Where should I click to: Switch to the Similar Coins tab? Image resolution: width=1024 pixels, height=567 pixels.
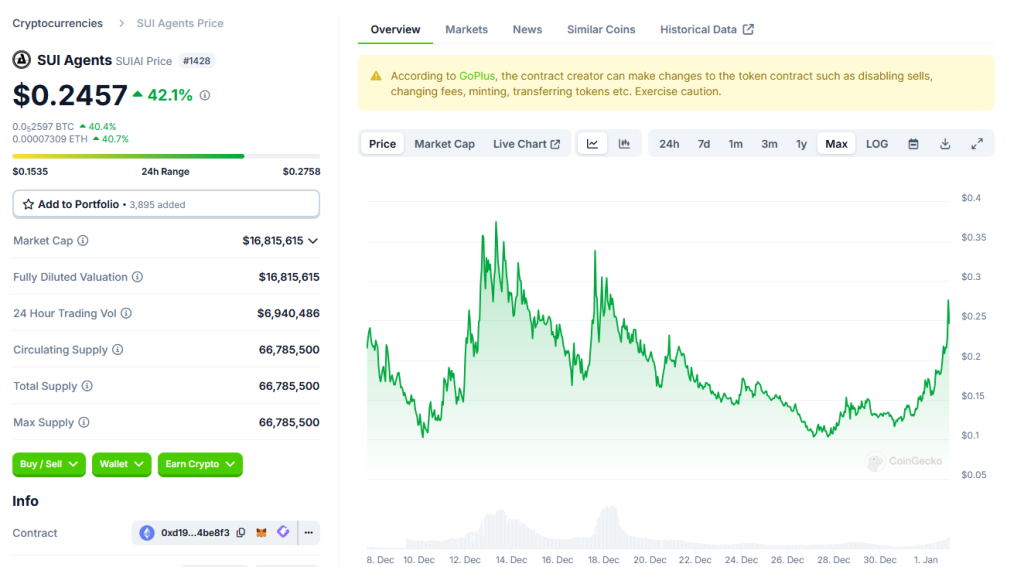click(x=601, y=29)
